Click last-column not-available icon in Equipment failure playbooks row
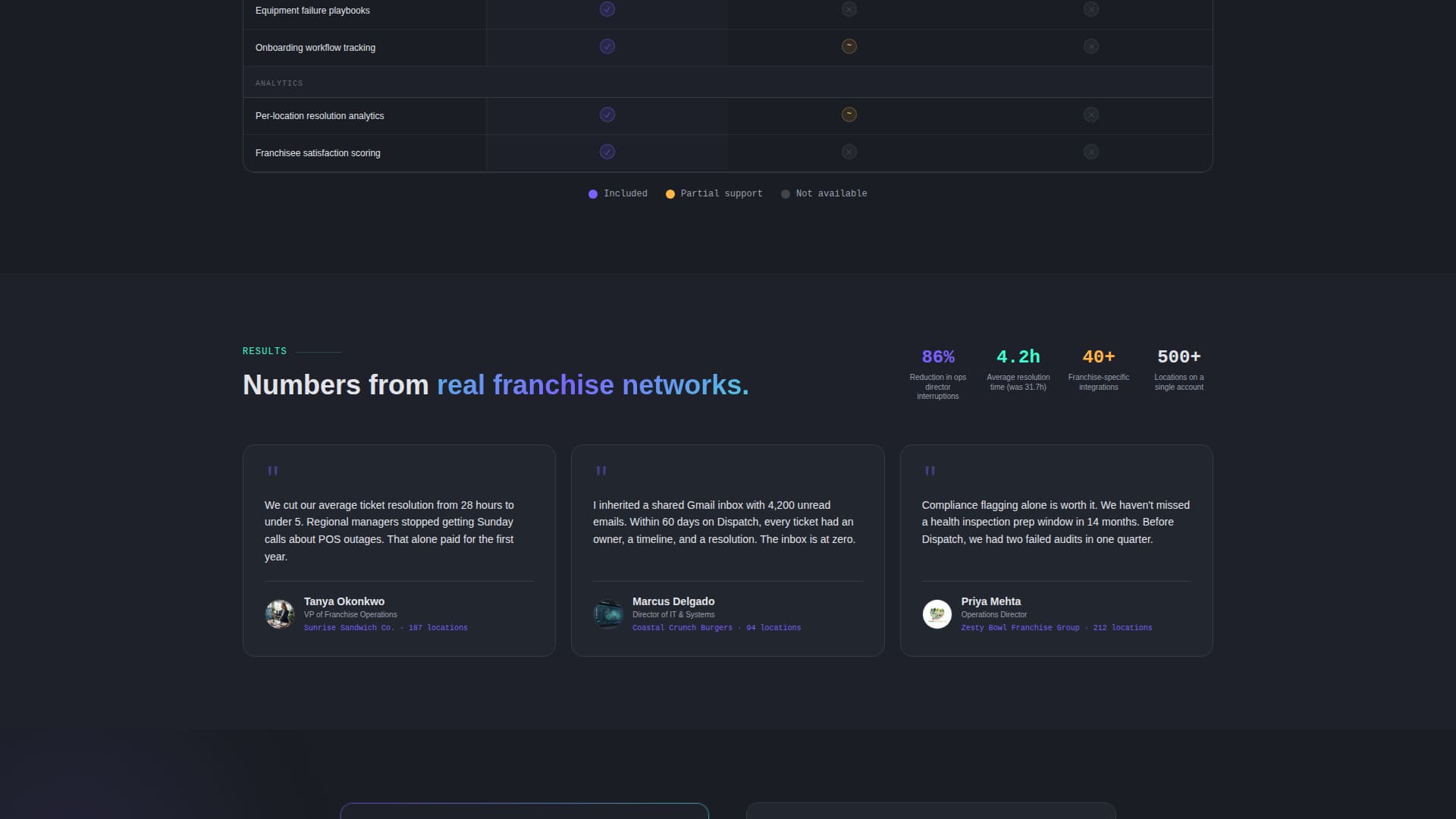 (x=1091, y=9)
